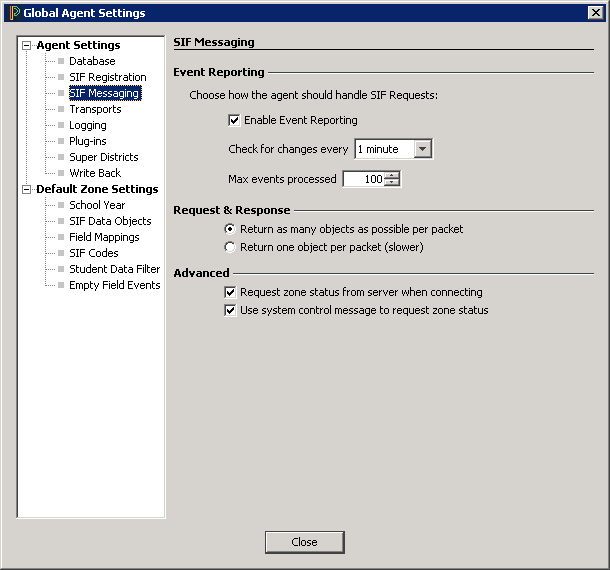Viewport: 610px width, 570px height.
Task: Open Write Back settings
Action: [95, 173]
